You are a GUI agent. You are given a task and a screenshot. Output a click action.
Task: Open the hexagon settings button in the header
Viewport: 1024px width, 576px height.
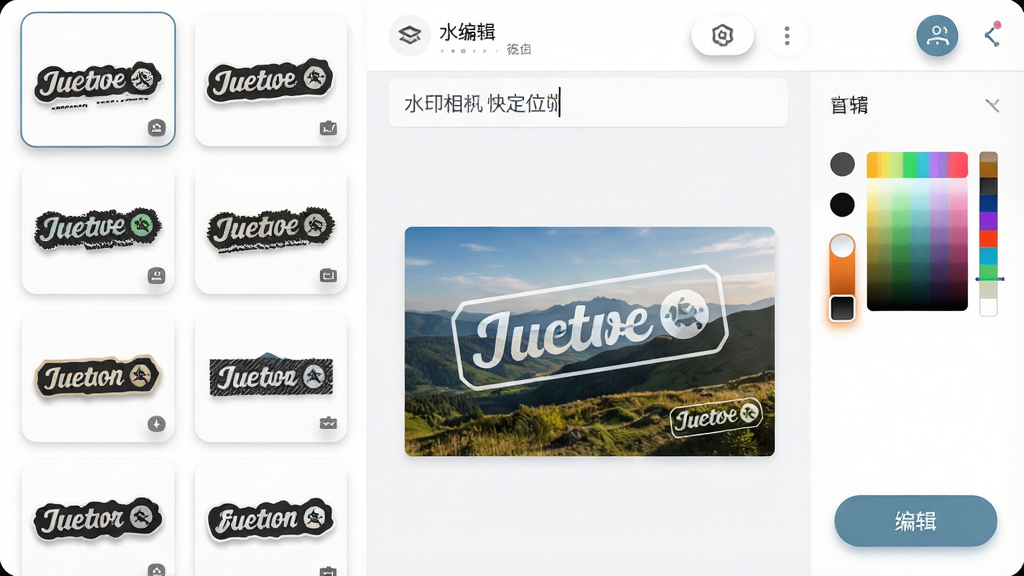point(722,35)
